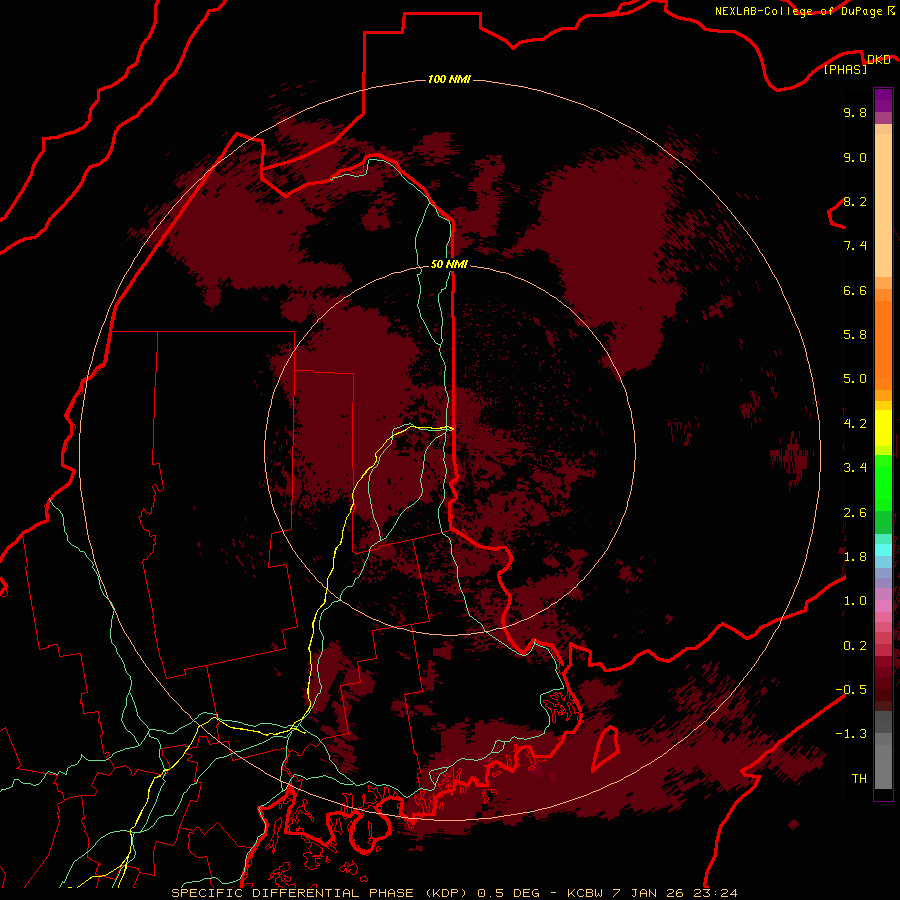Click the KDP product title at the bottom

(453, 893)
